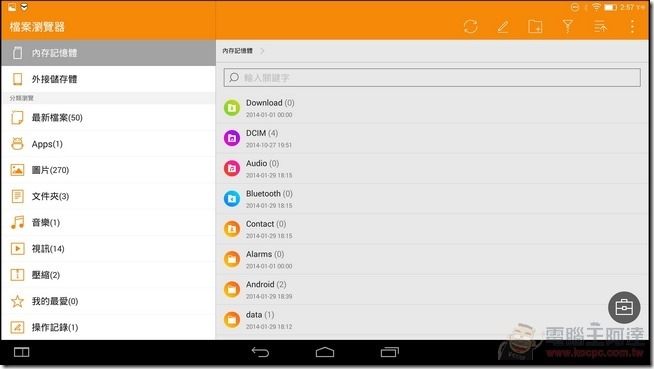This screenshot has height=369, width=654.
Task: Open 音樂(1) music category
Action: tap(108, 223)
